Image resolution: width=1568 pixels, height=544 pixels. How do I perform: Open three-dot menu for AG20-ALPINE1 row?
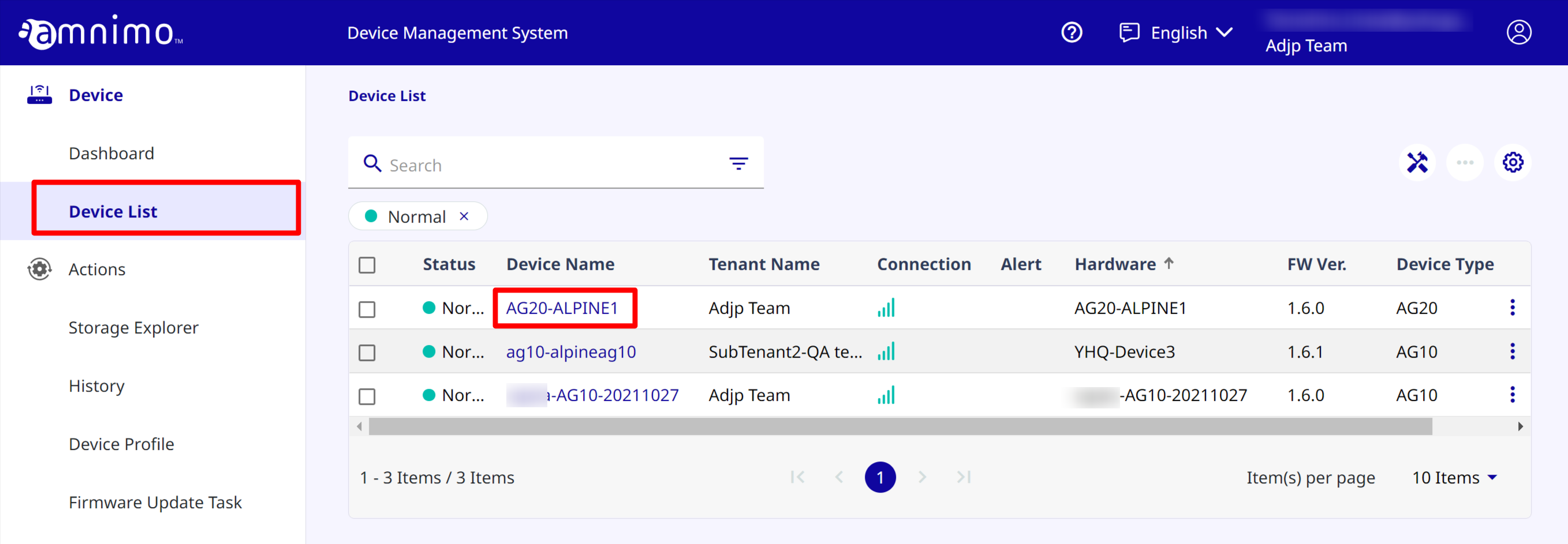(1512, 308)
